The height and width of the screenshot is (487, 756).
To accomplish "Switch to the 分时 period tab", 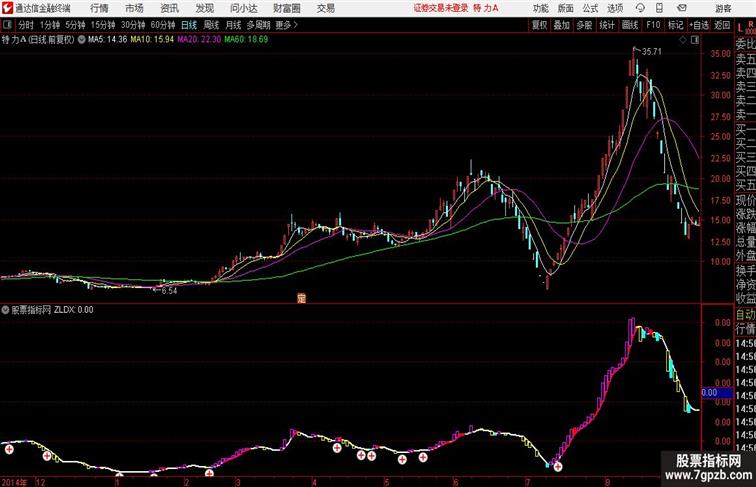I will (x=26, y=25).
